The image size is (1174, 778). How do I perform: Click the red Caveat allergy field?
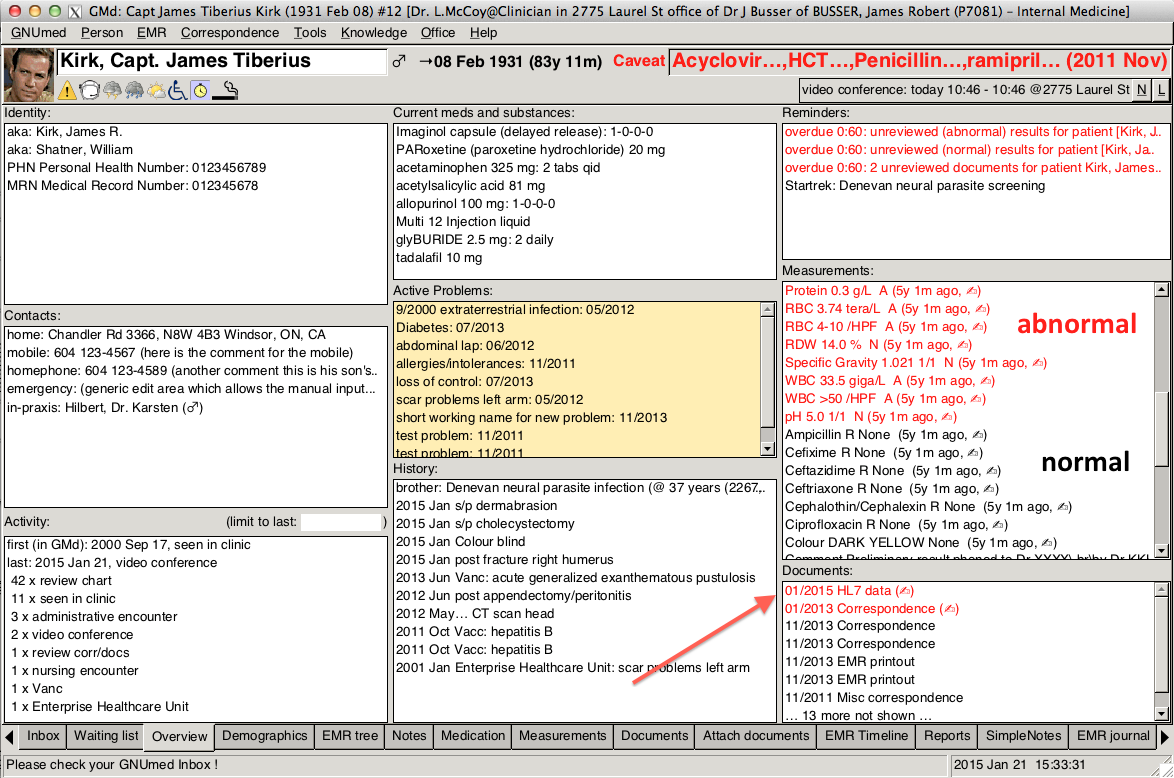tap(919, 61)
